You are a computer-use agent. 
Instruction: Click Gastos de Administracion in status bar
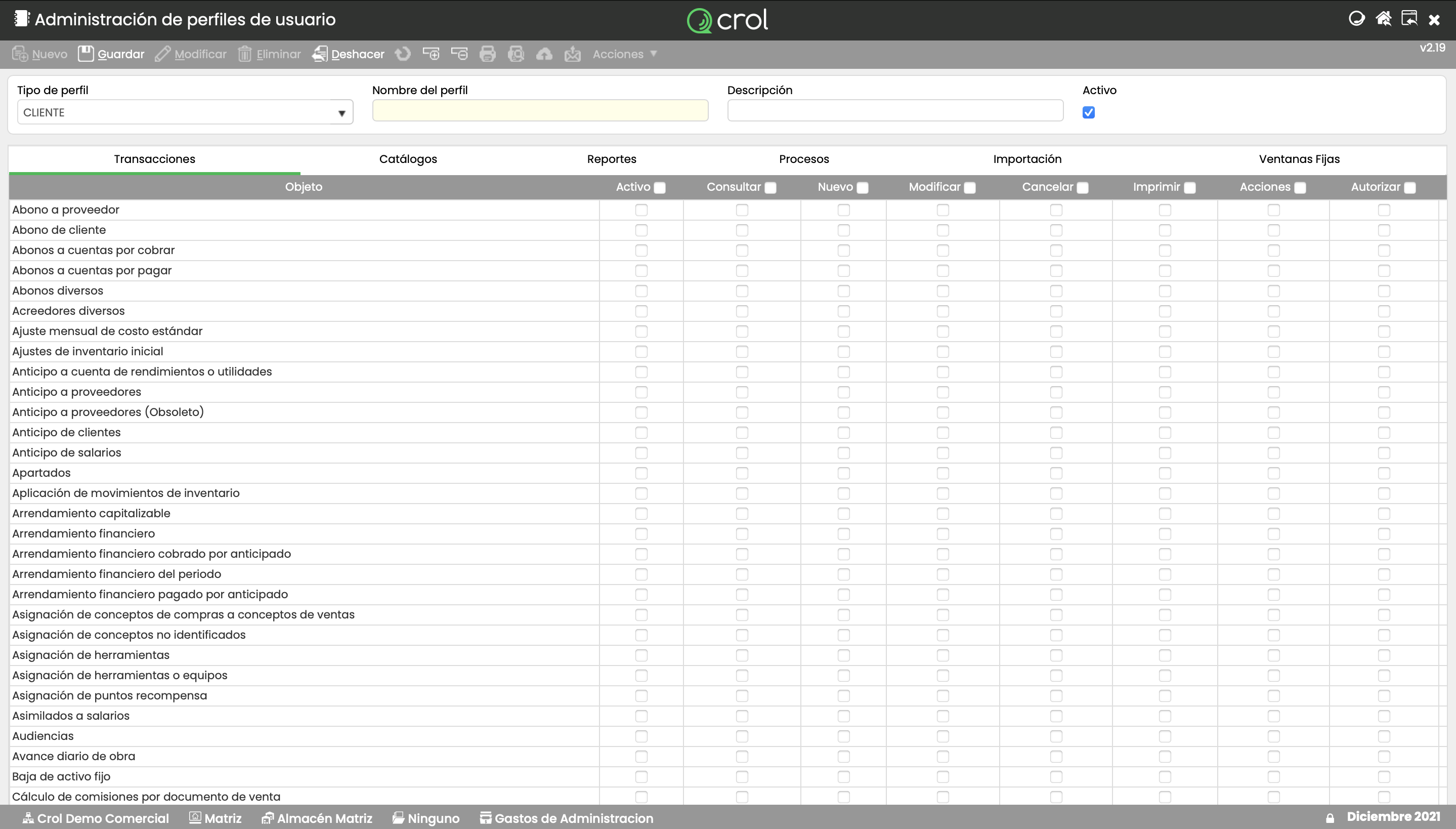pyautogui.click(x=567, y=818)
